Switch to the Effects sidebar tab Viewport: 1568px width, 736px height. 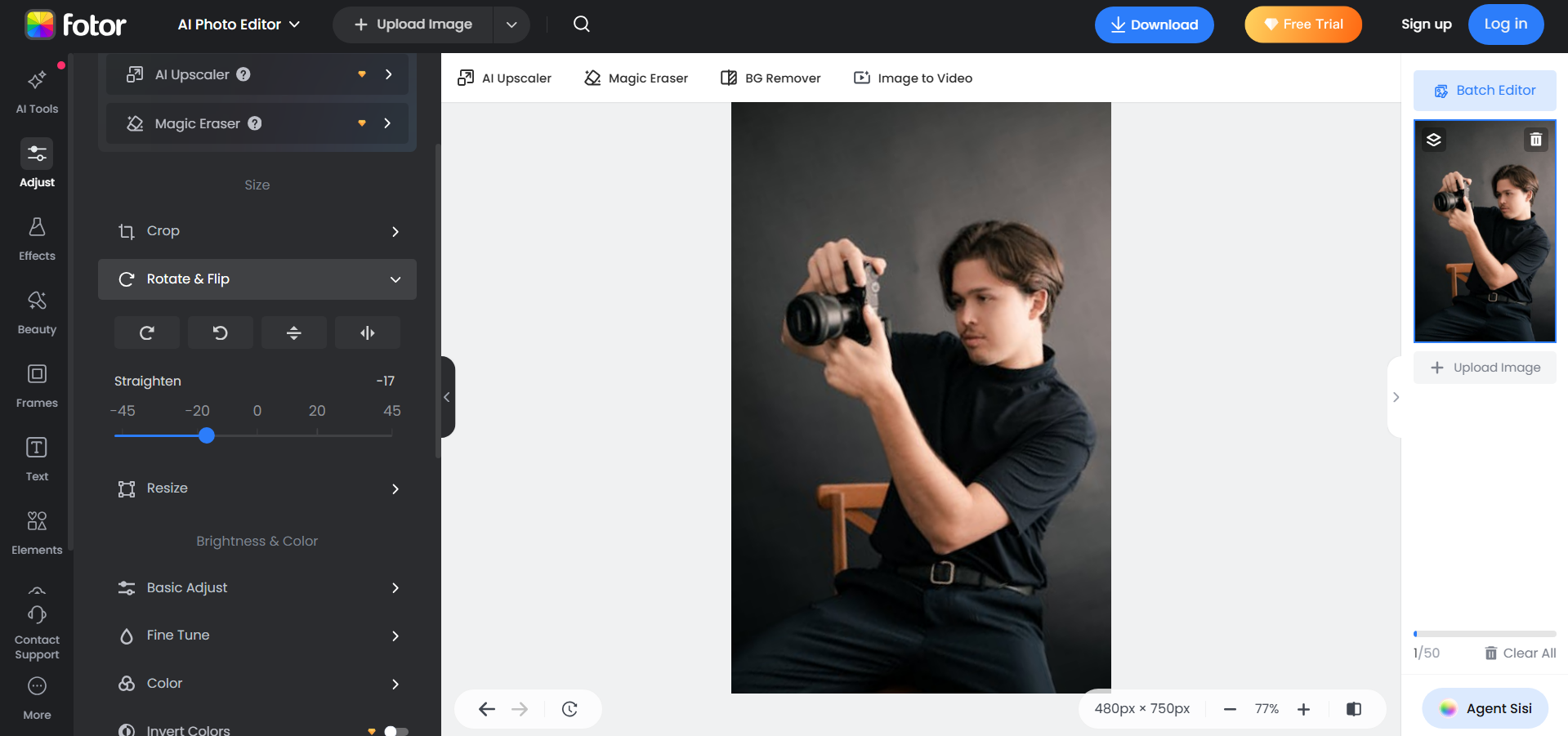(37, 239)
